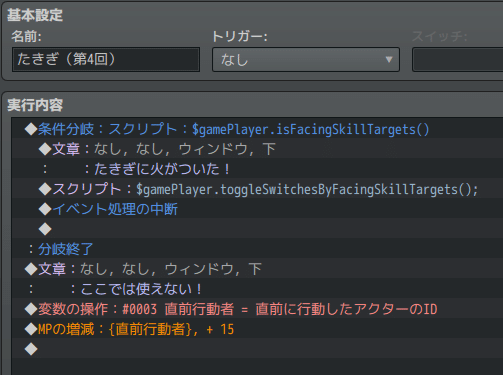Select the 変数の操作 #0003 直前行動者 line
The height and width of the screenshot is (375, 503).
pyautogui.click(x=257, y=309)
